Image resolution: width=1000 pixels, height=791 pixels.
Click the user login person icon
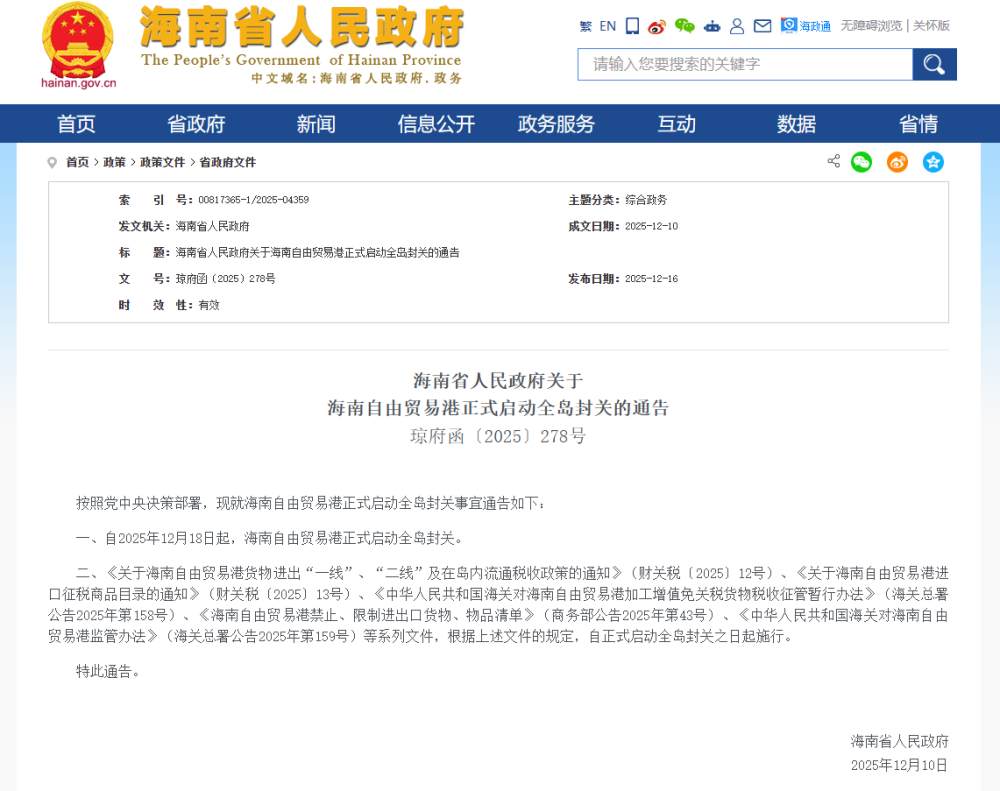tap(737, 26)
